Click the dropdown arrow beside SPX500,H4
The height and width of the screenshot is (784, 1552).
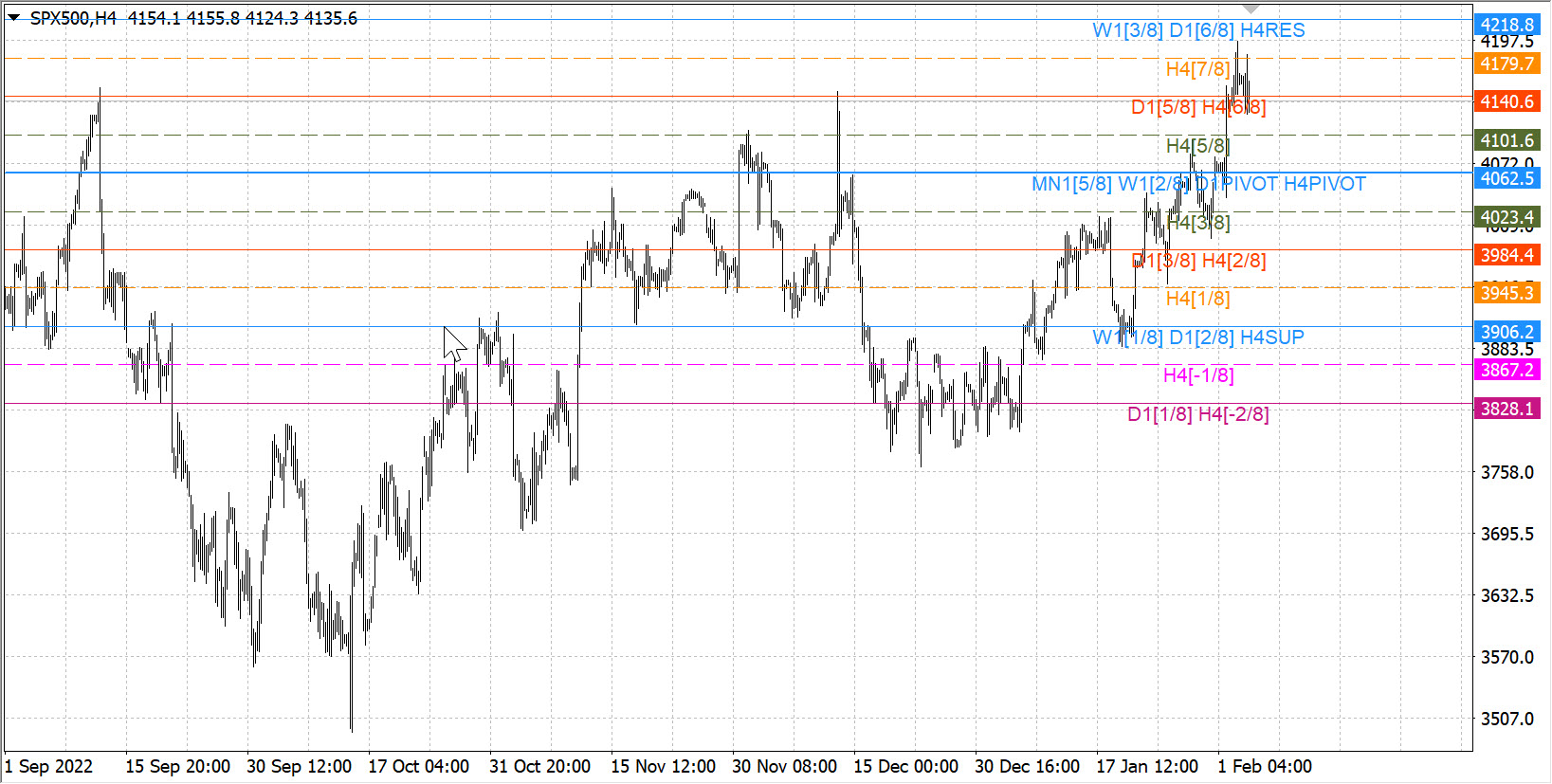coord(13,18)
